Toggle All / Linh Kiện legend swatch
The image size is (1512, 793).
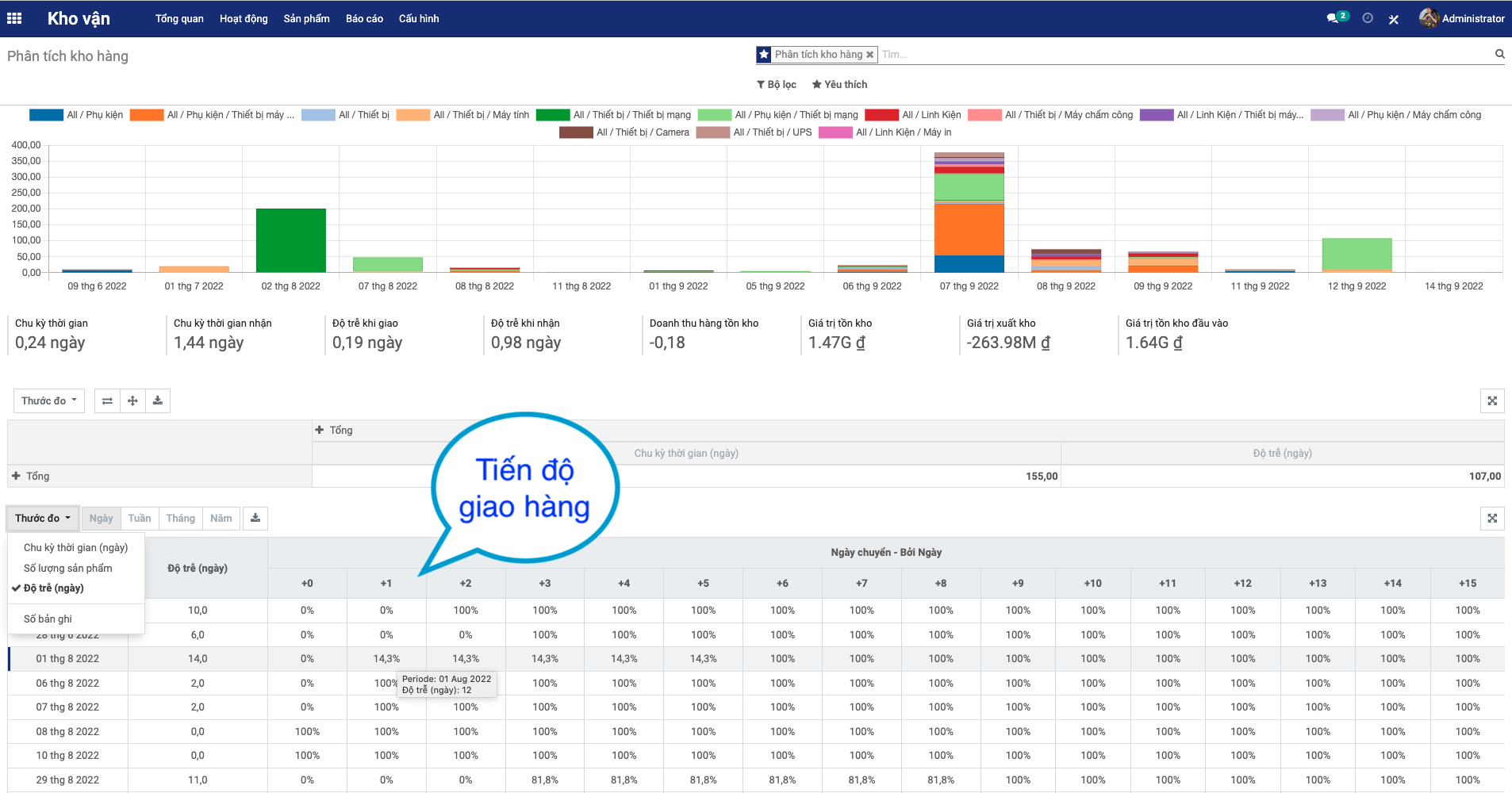pyautogui.click(x=881, y=115)
